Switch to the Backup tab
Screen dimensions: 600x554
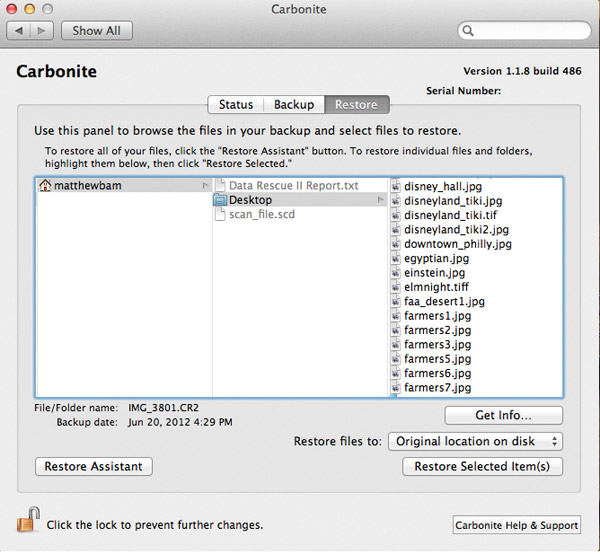point(294,104)
